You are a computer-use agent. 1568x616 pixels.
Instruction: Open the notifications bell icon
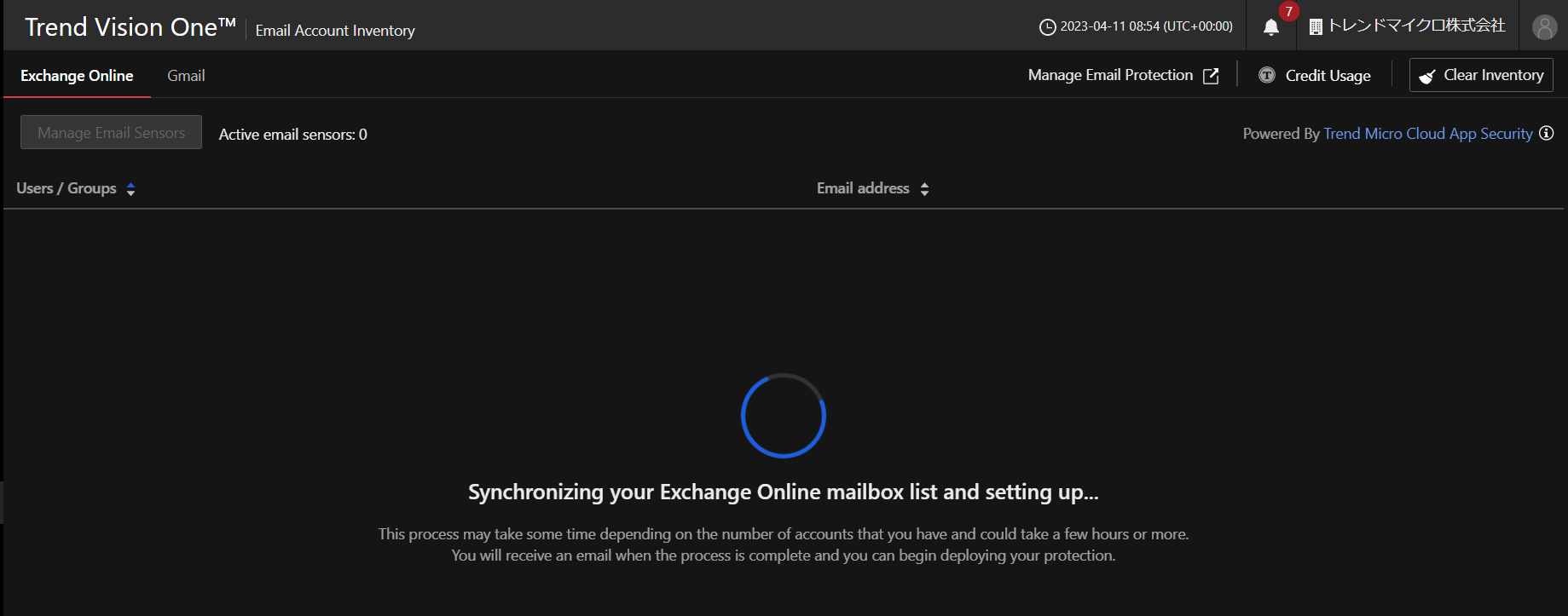[x=1270, y=27]
